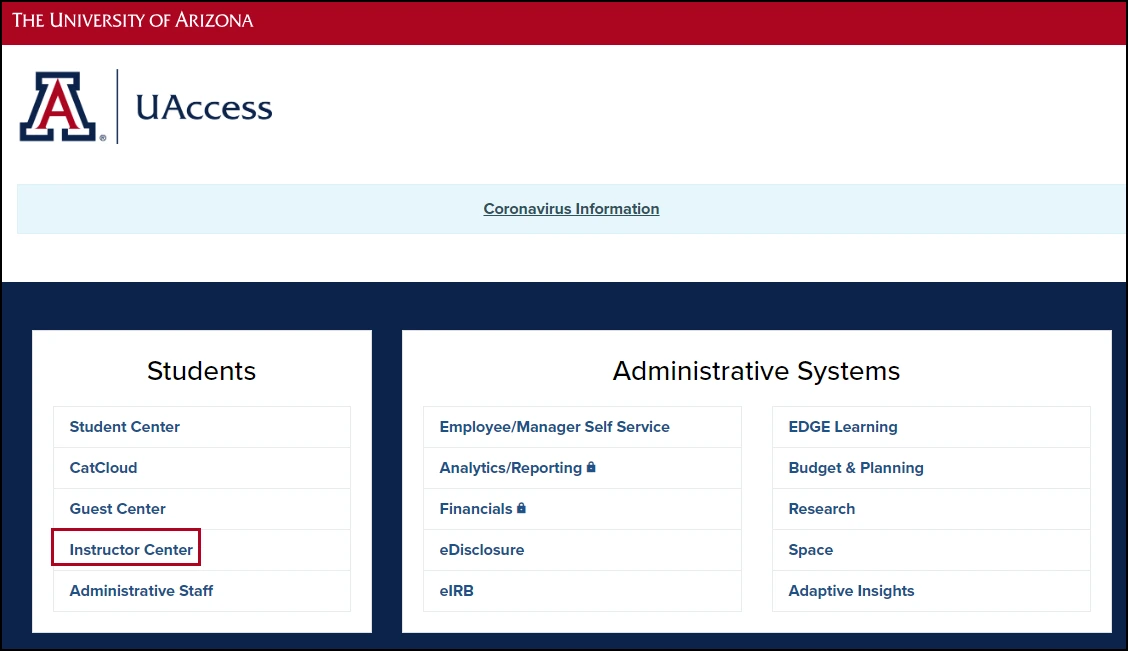Open the Student Center link
Screen dimensions: 1128x651
click(124, 427)
